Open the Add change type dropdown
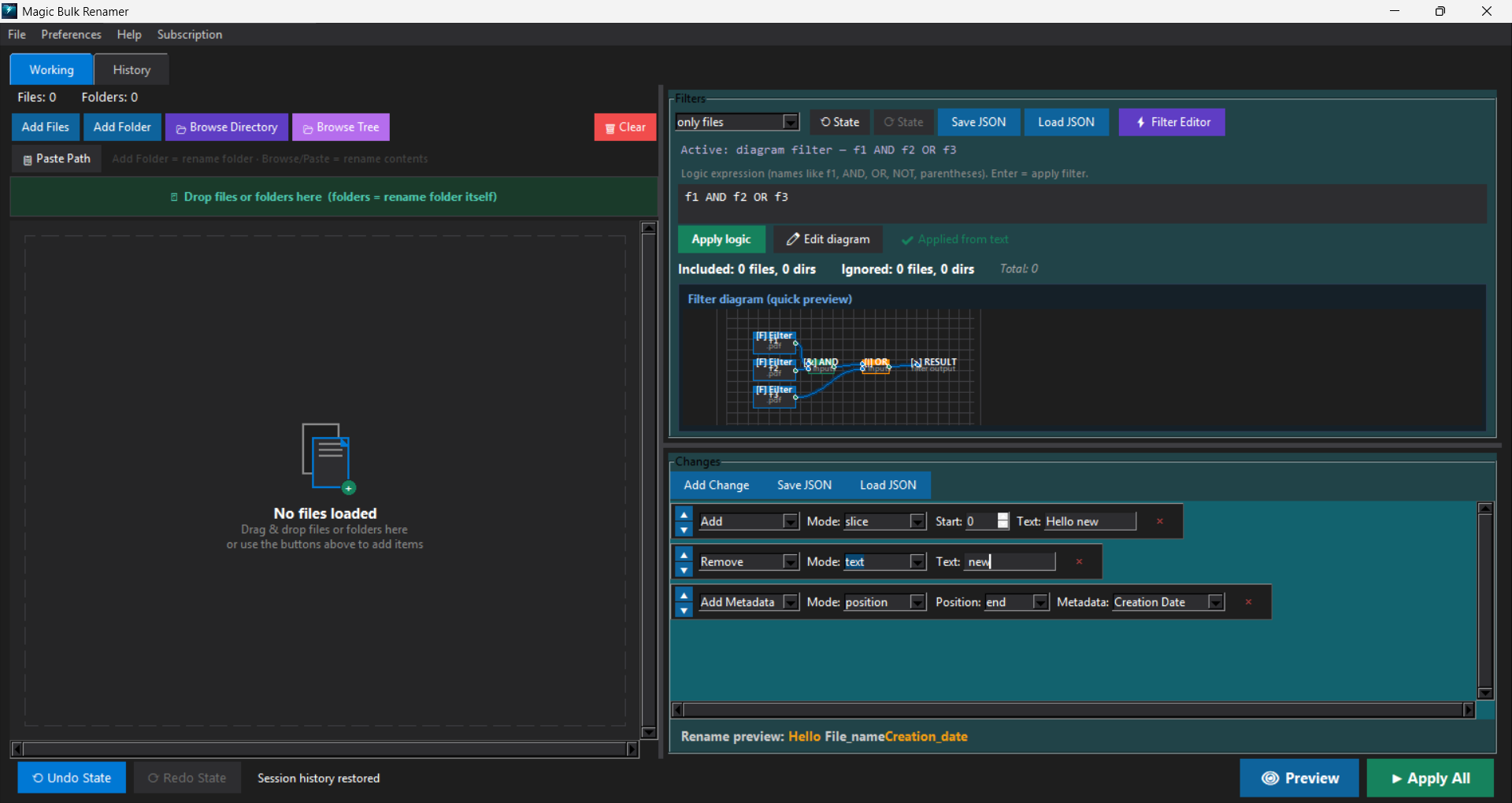This screenshot has width=1512, height=803. pos(791,521)
